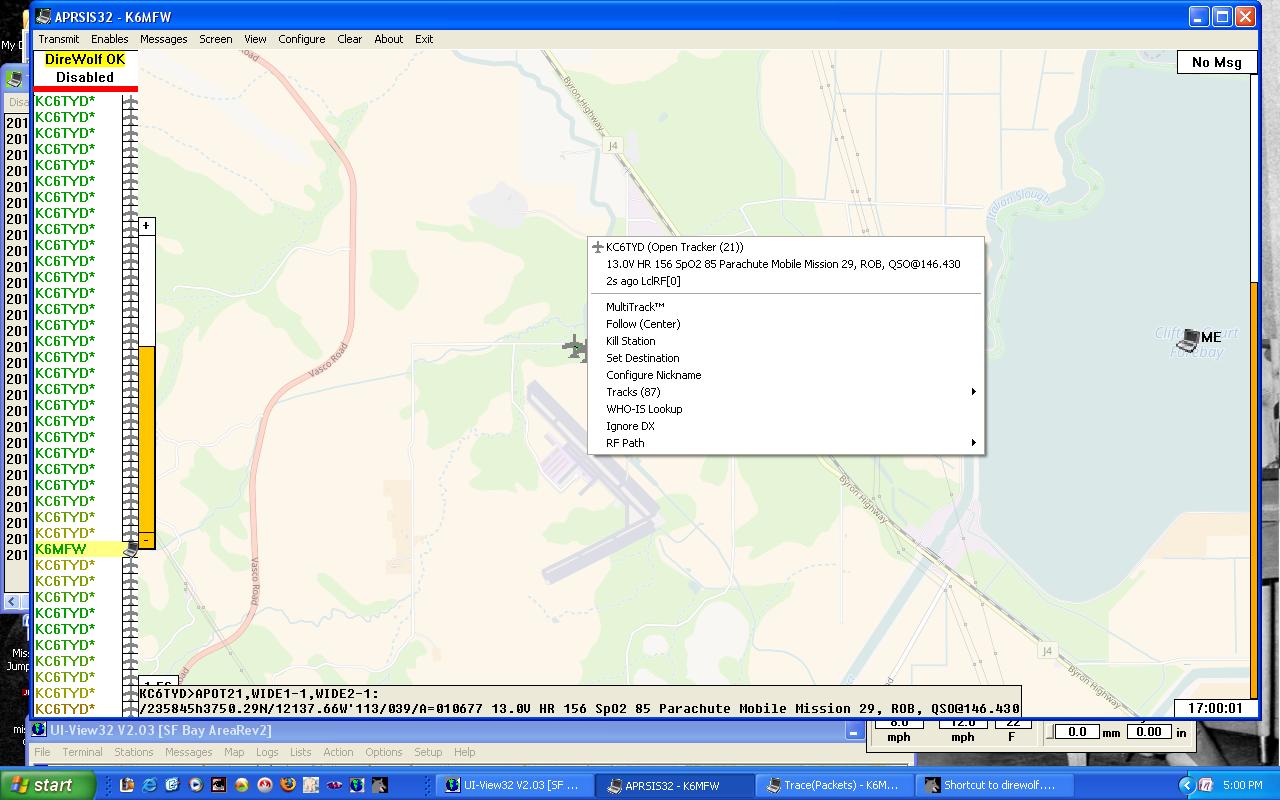Select the highlighted K6MFW station entry
Image resolution: width=1280 pixels, height=800 pixels.
62,549
